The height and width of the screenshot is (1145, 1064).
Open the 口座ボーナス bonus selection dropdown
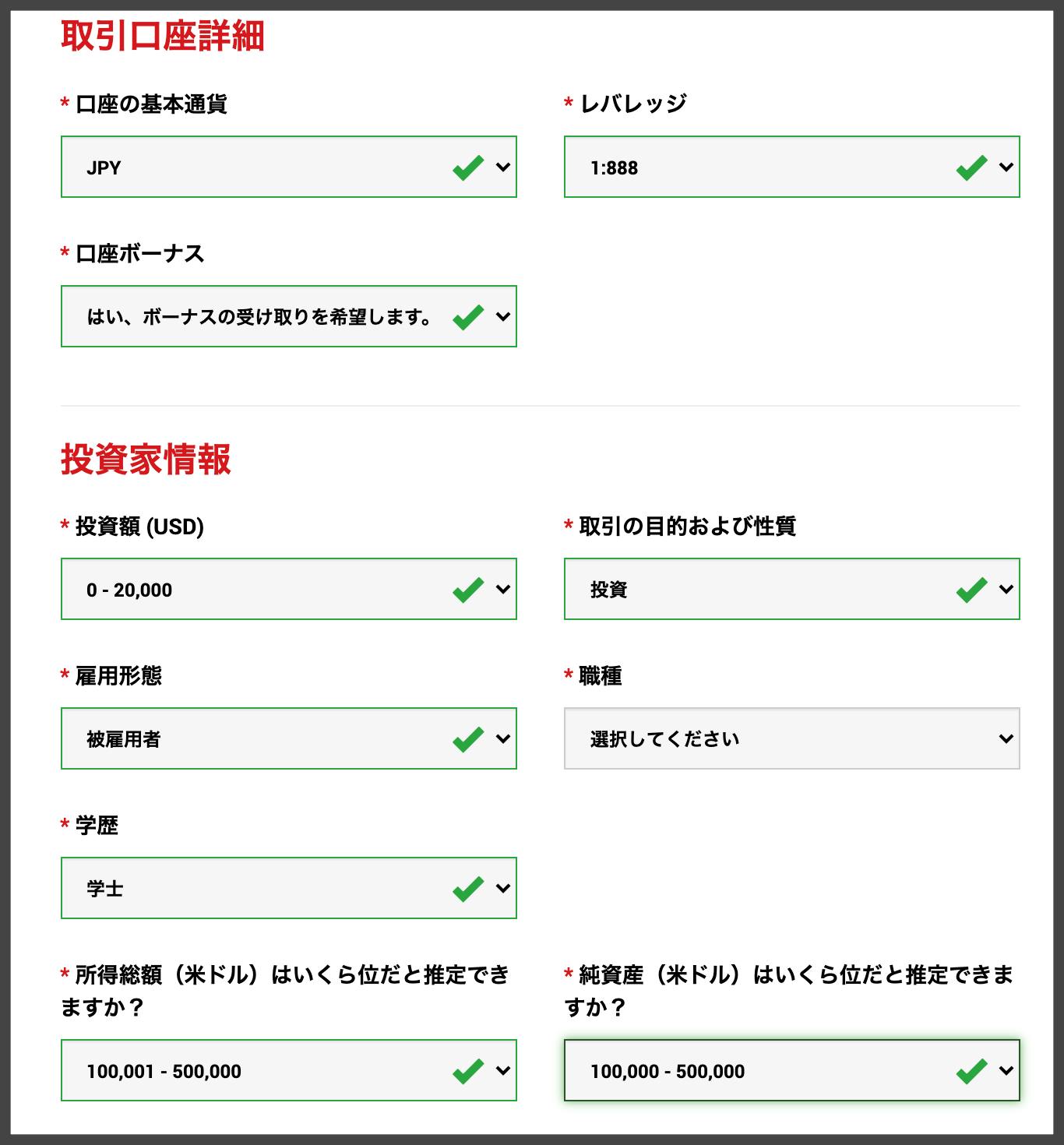[x=289, y=316]
